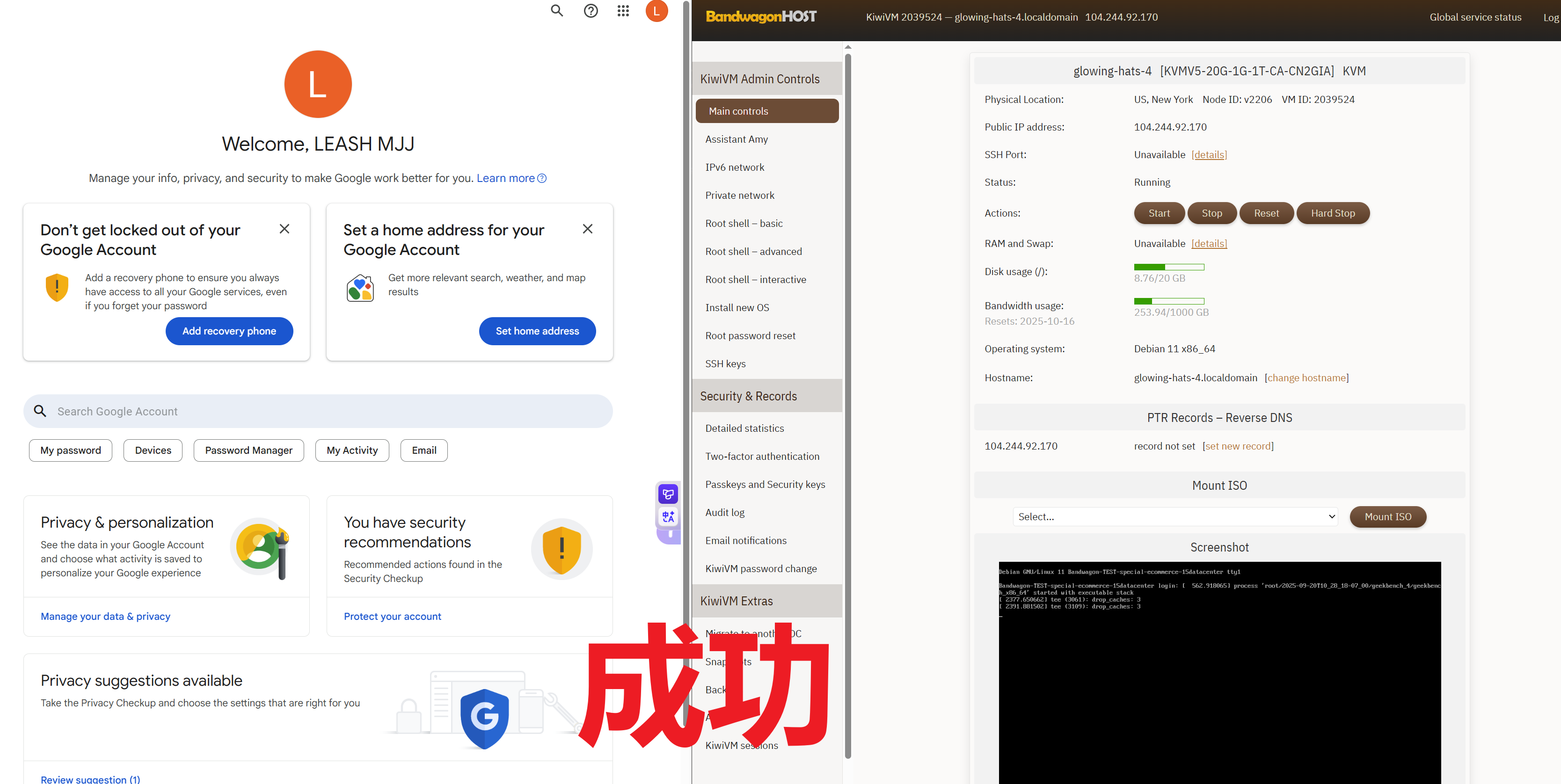Click the sidebar scroll up arrow
This screenshot has height=784, width=1561.
pos(848,47)
